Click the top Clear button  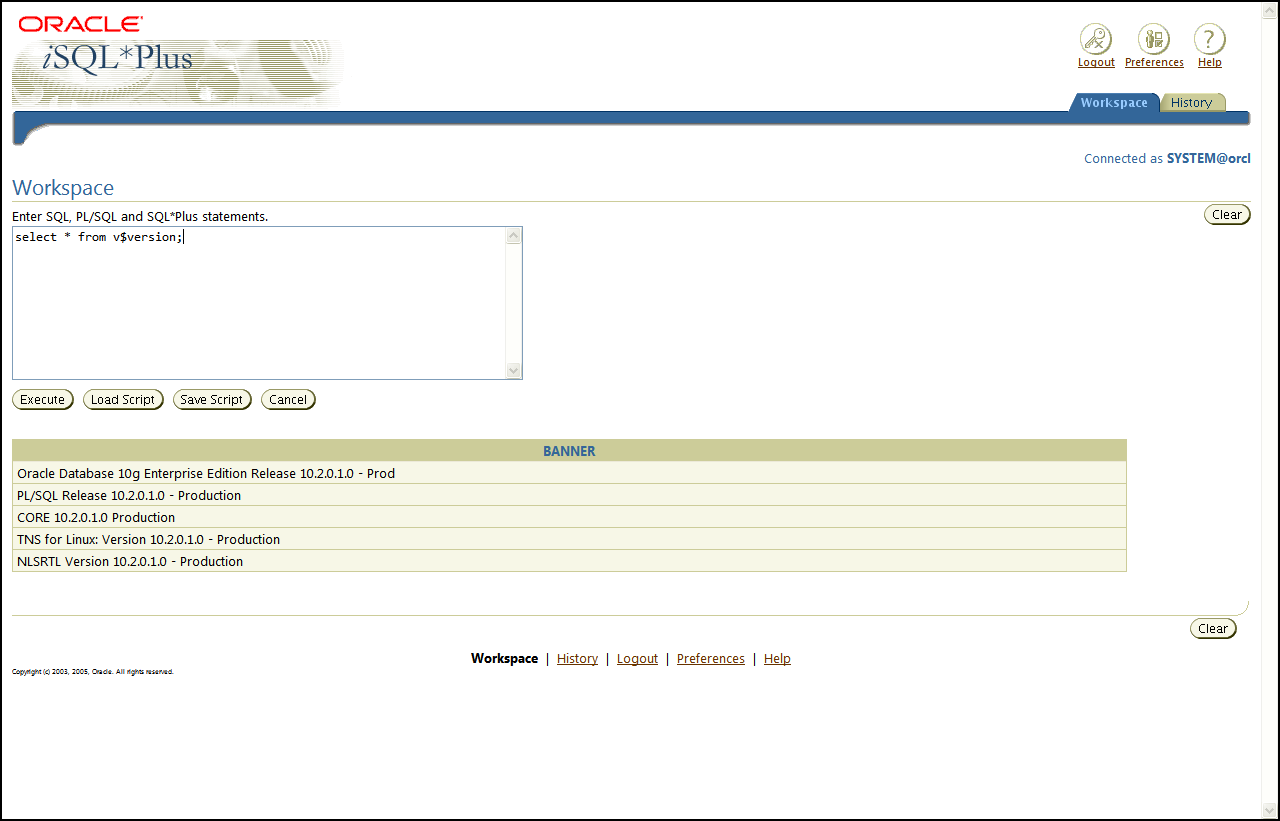(1227, 215)
